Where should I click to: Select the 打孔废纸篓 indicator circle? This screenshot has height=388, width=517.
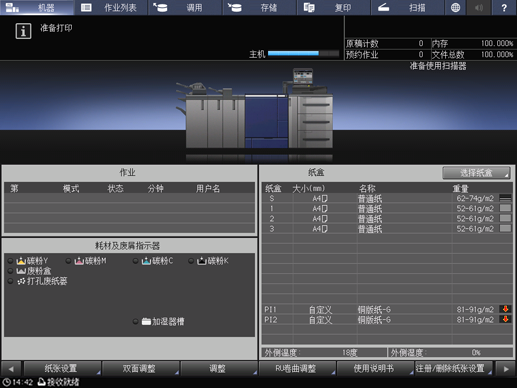(11, 281)
